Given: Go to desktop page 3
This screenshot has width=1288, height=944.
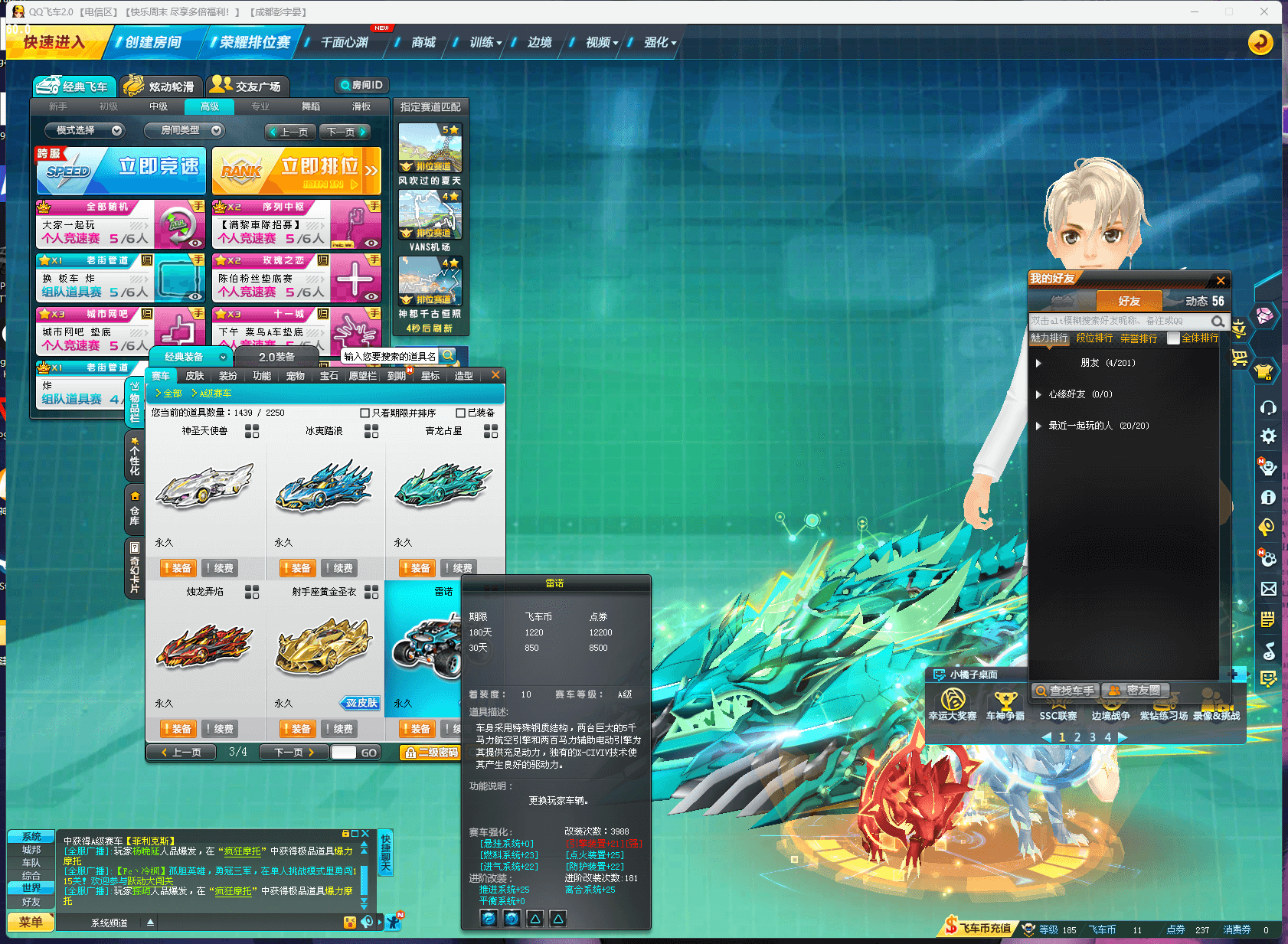Looking at the screenshot, I should pos(1092,737).
